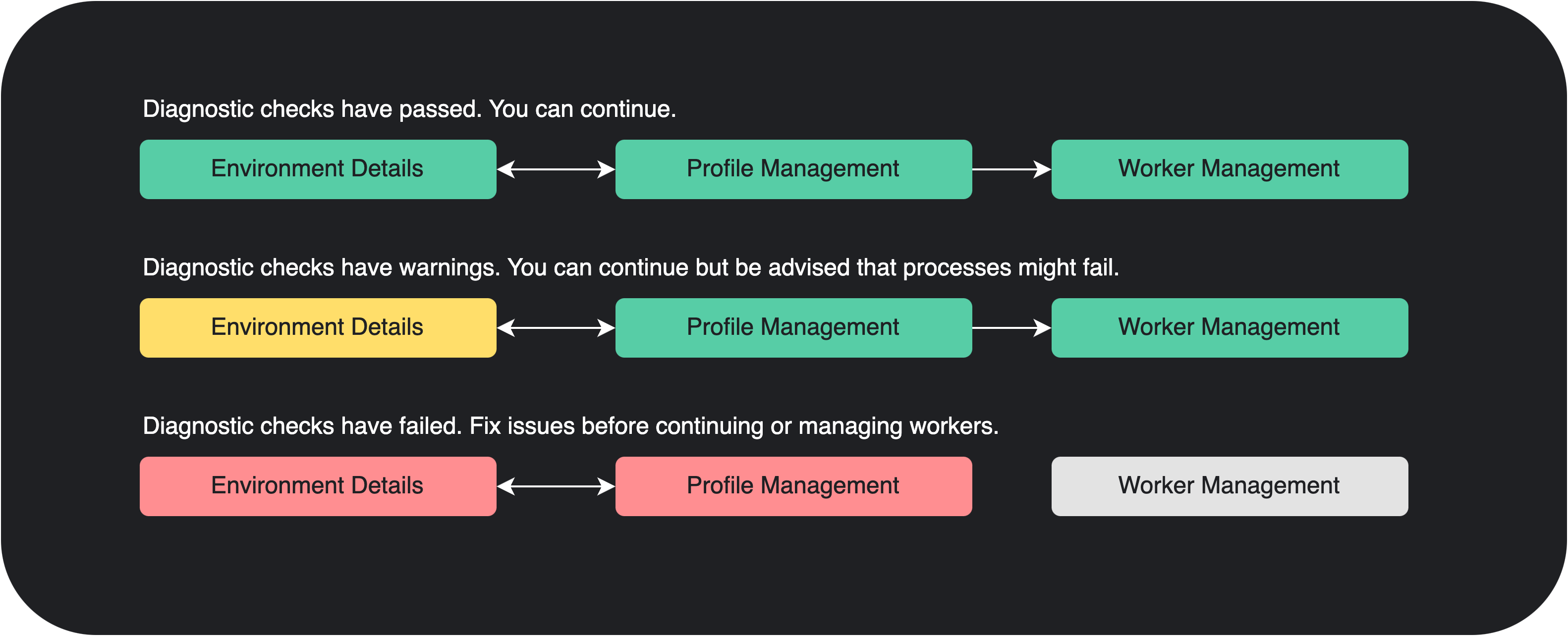Image resolution: width=1568 pixels, height=636 pixels.
Task: Click the 'You can continue.' text
Action: (x=582, y=109)
